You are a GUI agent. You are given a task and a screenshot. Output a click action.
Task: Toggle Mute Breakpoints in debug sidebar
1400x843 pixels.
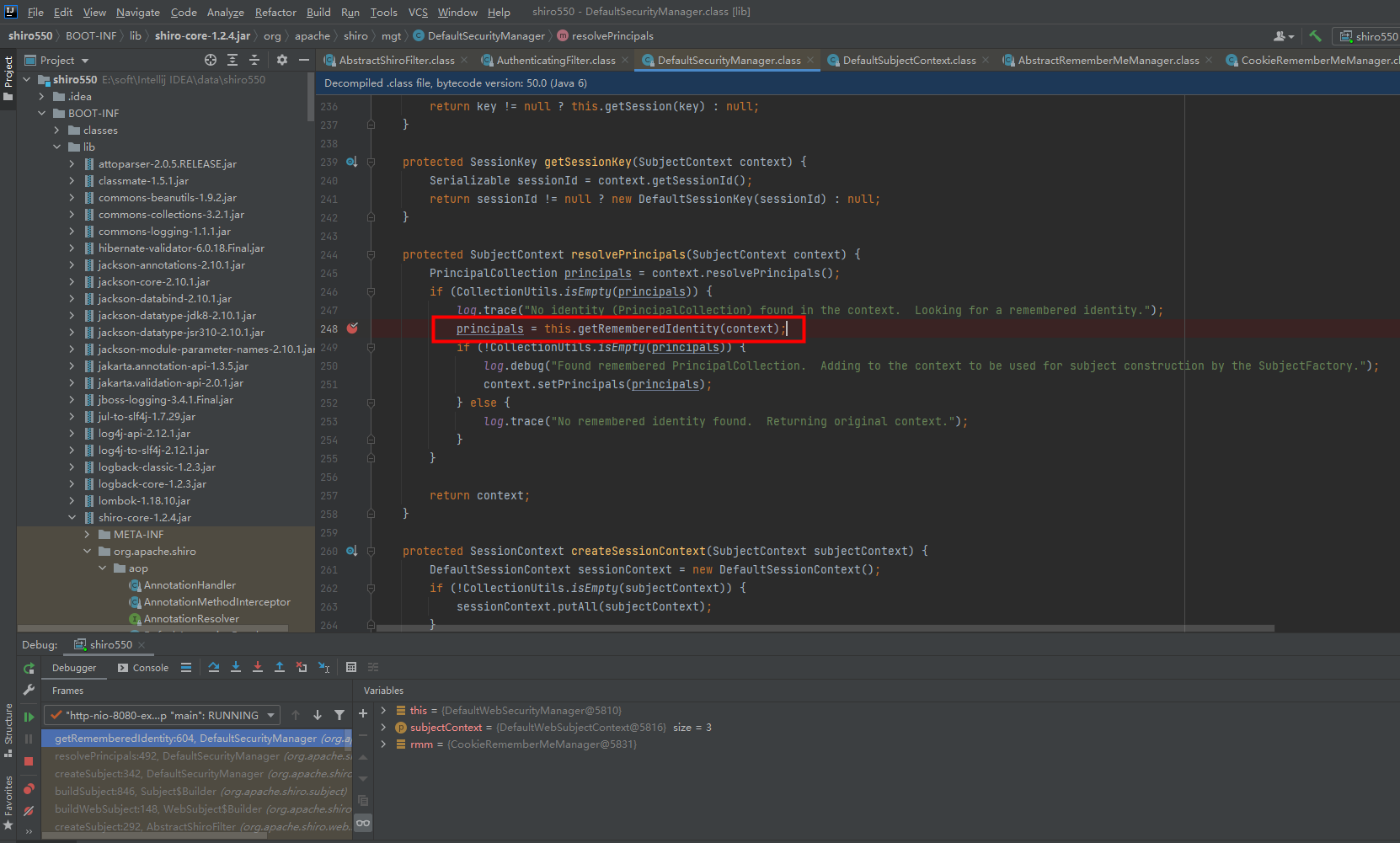tap(29, 811)
